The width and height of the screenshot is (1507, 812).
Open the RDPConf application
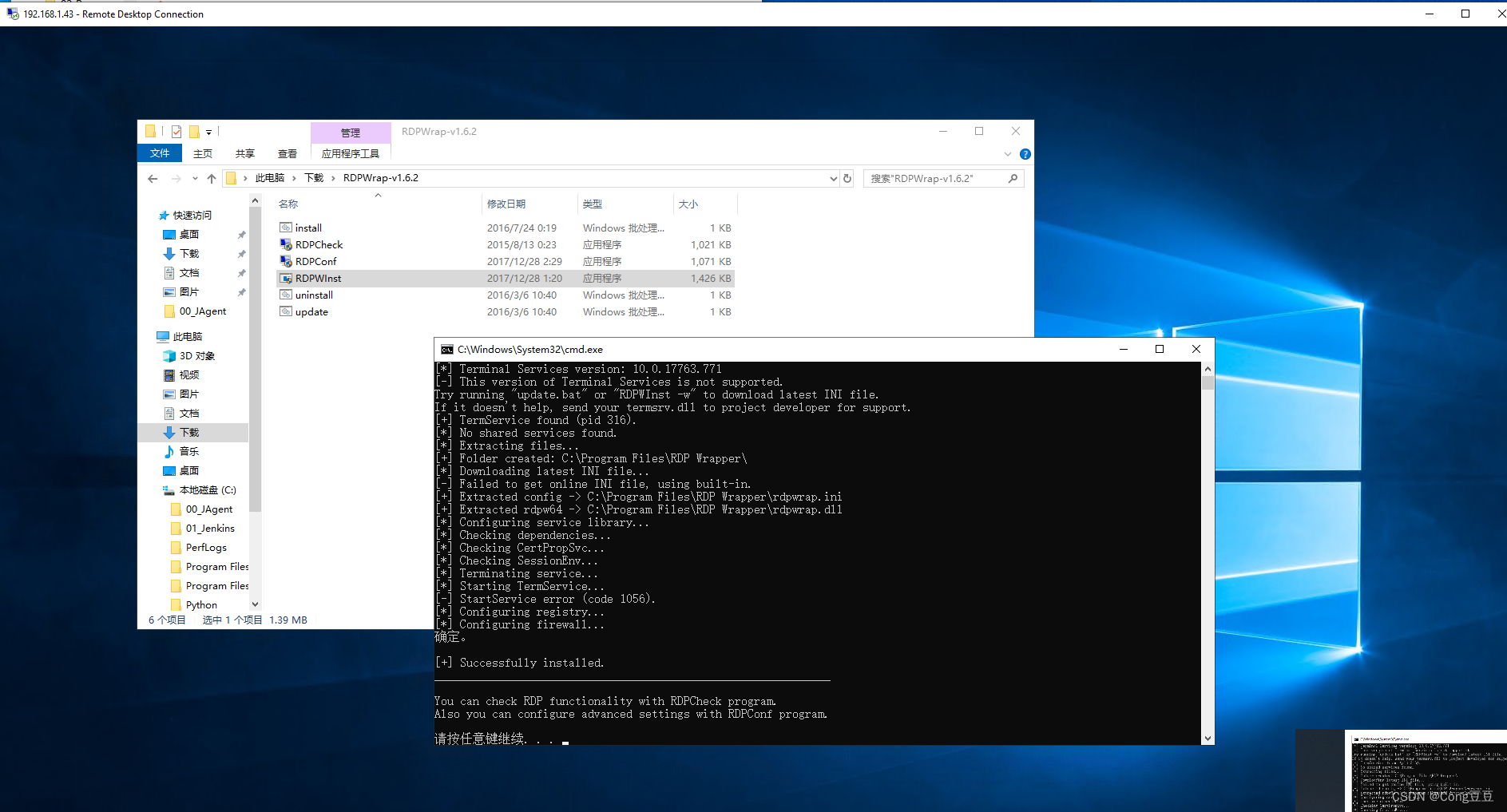click(x=315, y=261)
